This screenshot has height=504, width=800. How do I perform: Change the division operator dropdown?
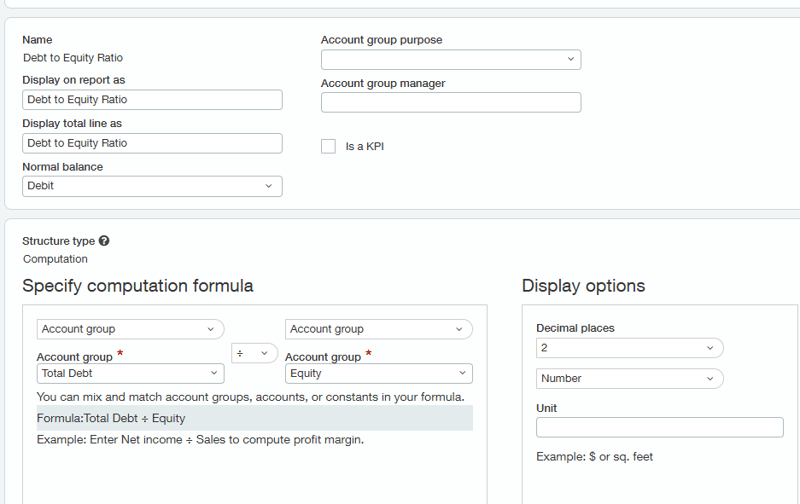coord(254,353)
